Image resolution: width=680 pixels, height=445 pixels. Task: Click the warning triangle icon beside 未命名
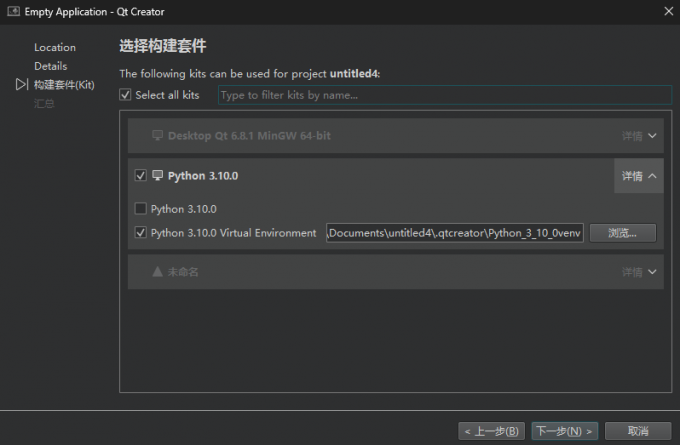point(157,271)
